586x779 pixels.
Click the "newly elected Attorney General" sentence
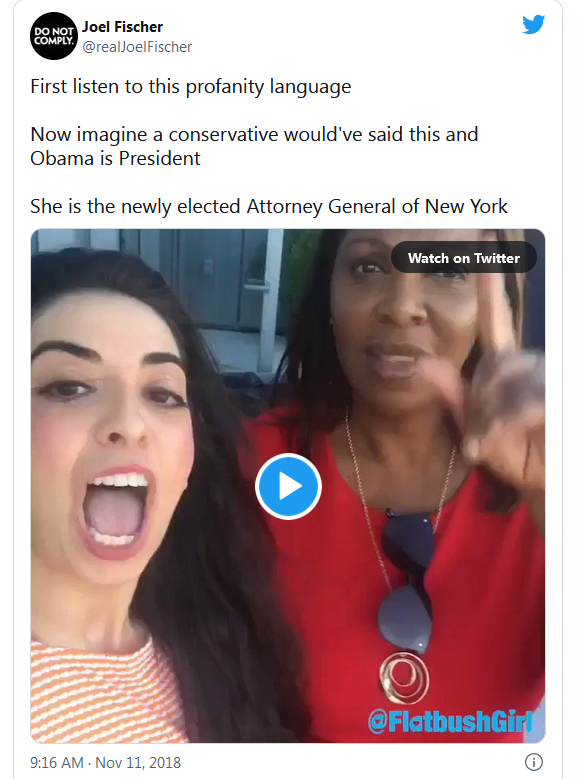click(269, 207)
